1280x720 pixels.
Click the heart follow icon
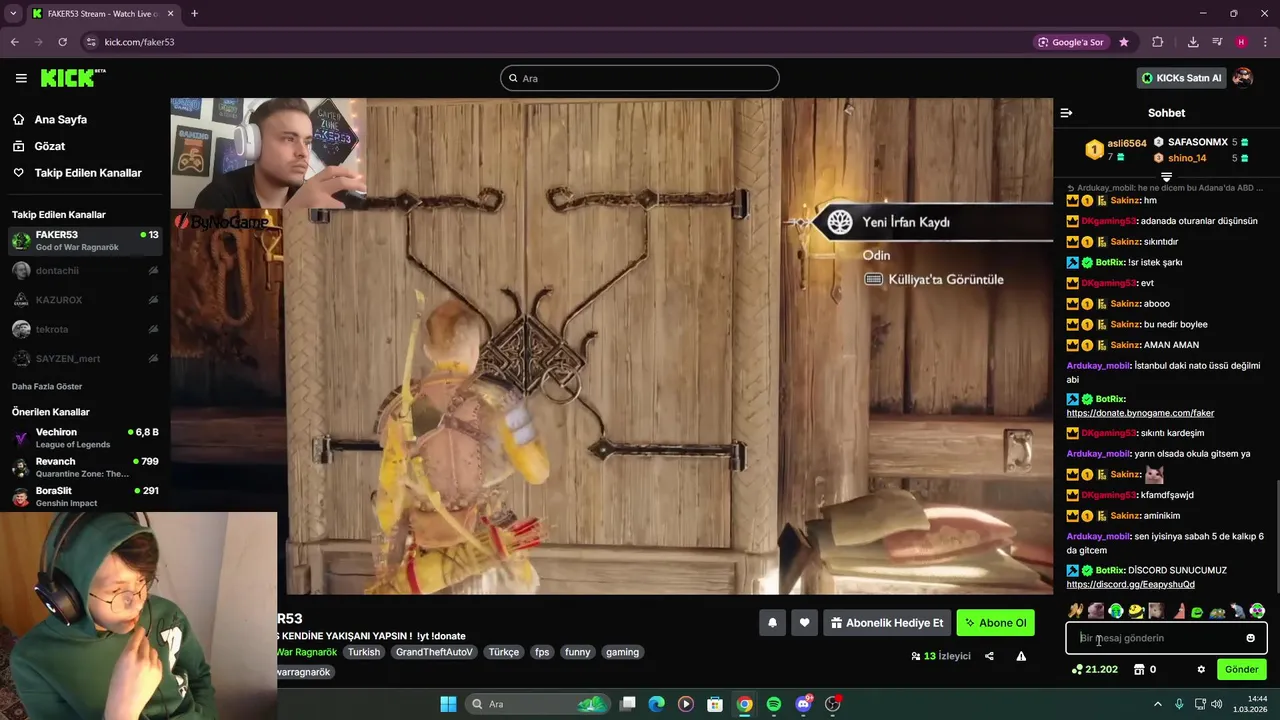click(804, 623)
